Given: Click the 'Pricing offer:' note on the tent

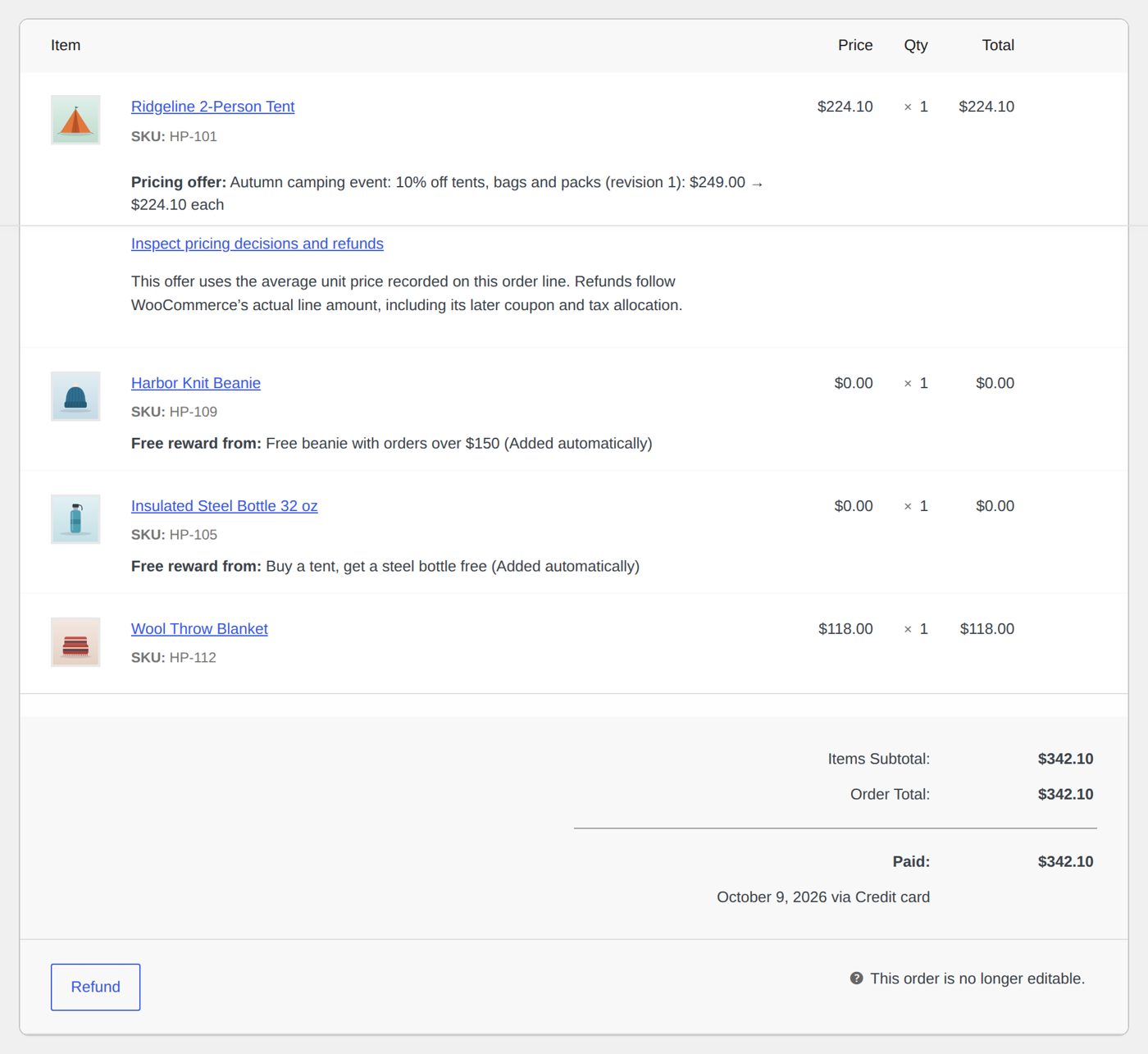Looking at the screenshot, I should pos(448,194).
